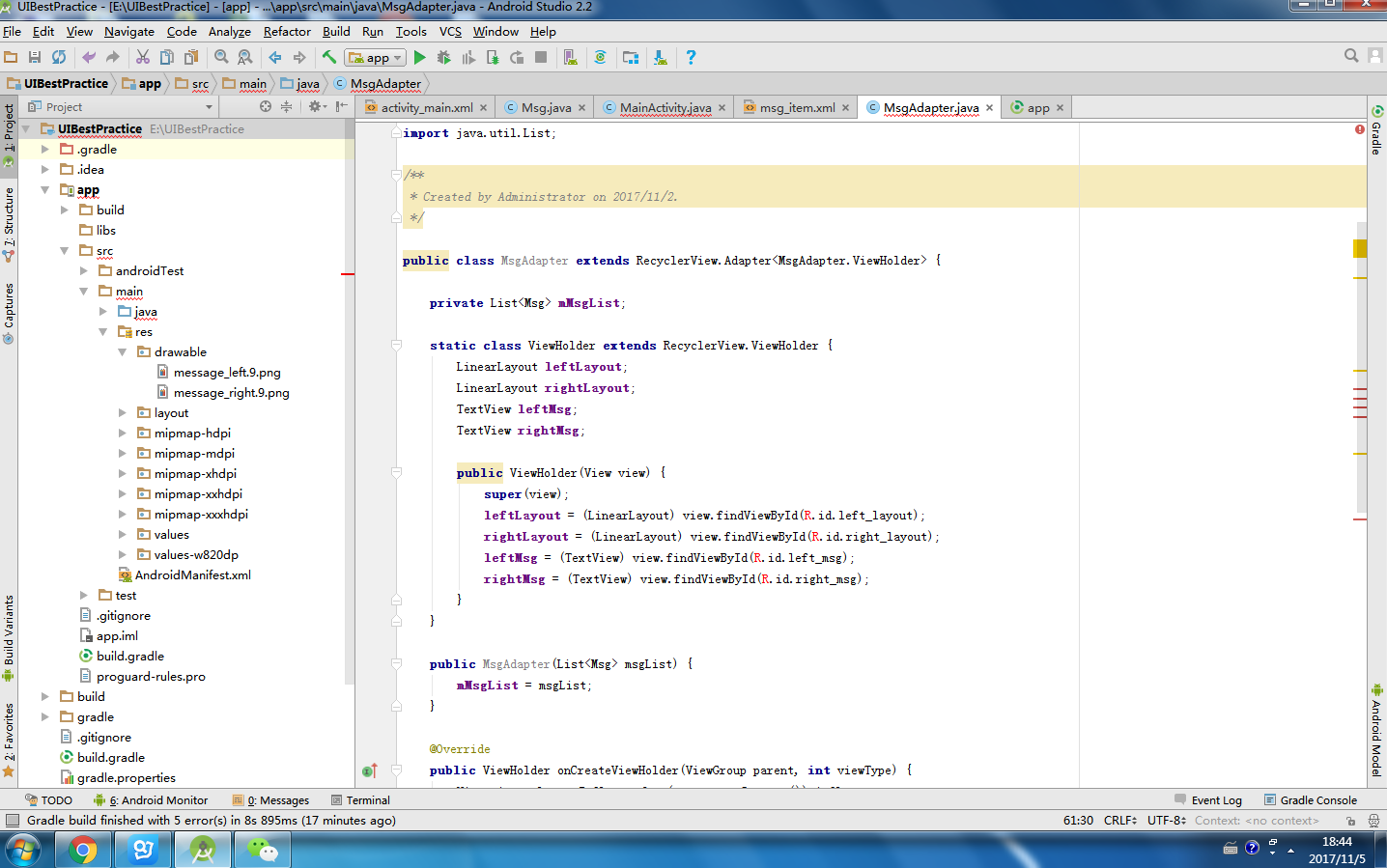The image size is (1387, 868).
Task: Open the TODO tool window
Action: (48, 799)
